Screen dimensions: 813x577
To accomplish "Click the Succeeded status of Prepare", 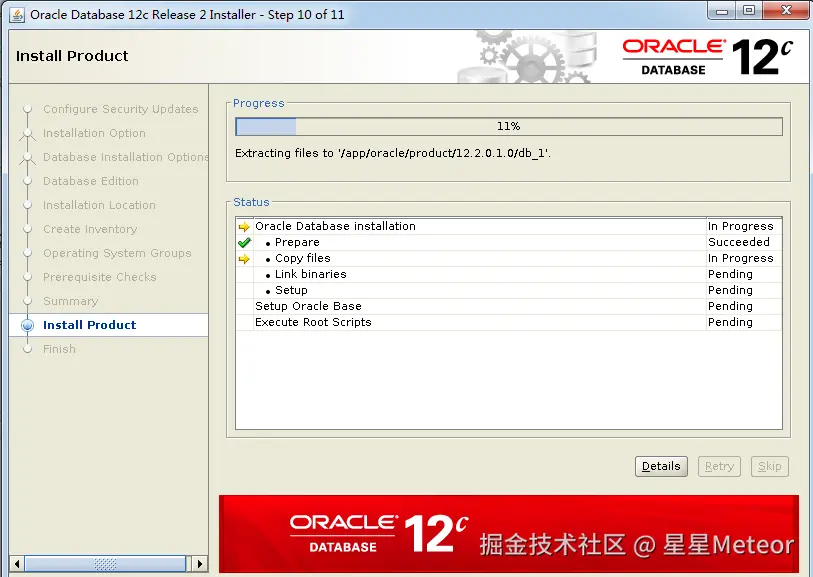I will coord(739,242).
